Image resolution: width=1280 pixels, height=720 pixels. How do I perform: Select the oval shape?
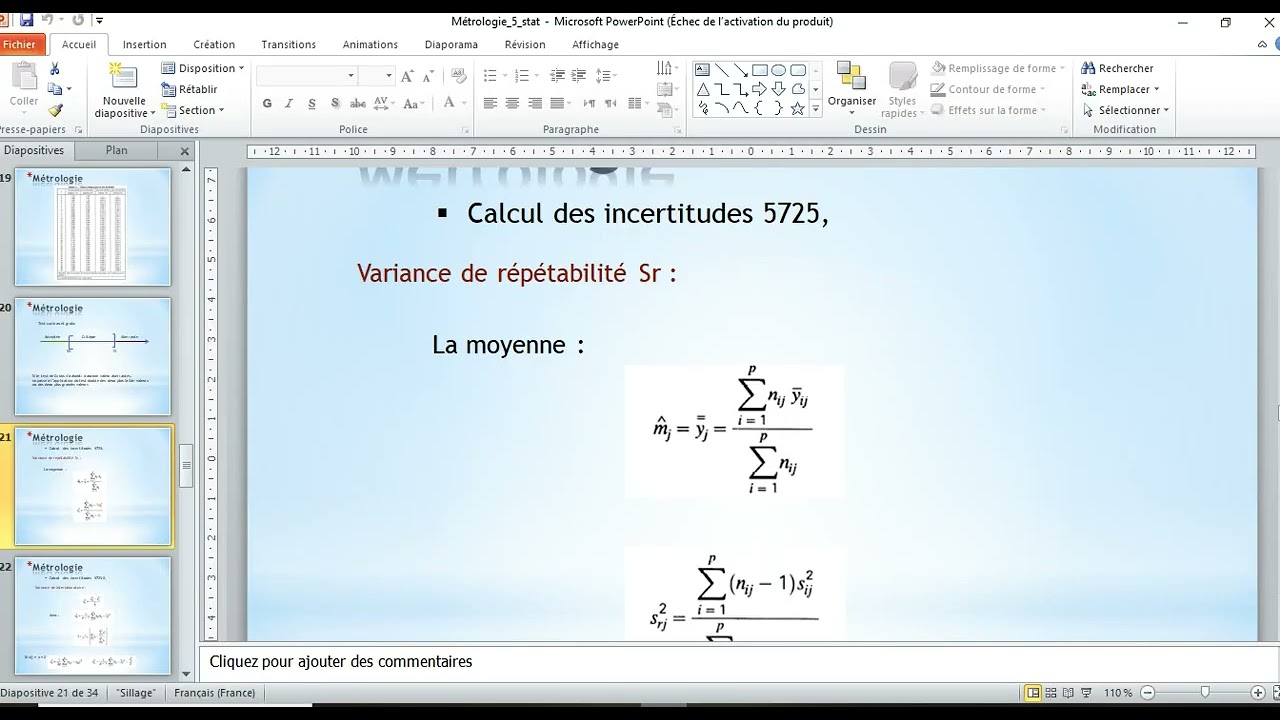[x=778, y=70]
